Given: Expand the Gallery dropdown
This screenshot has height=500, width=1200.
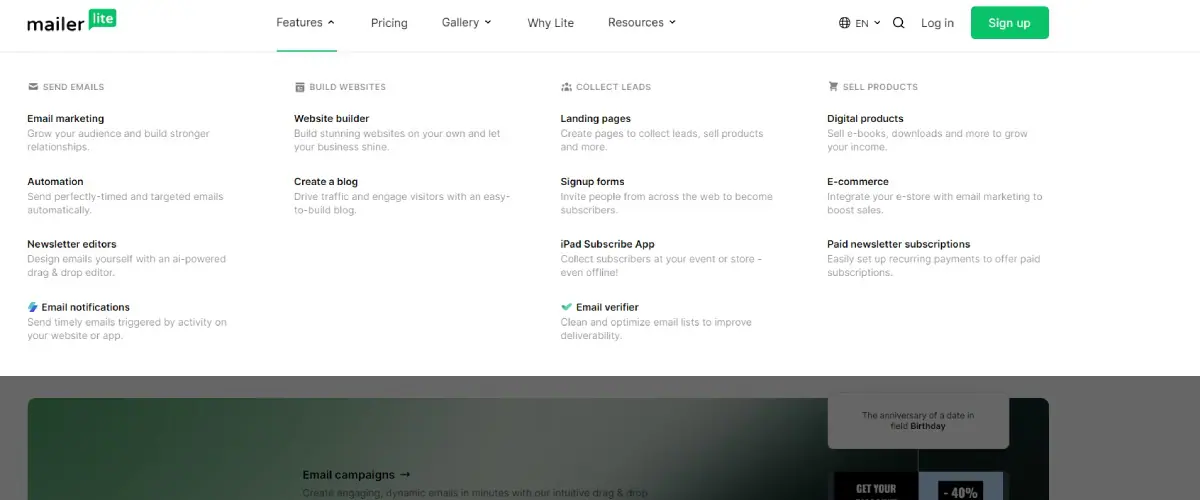Looking at the screenshot, I should coord(466,23).
